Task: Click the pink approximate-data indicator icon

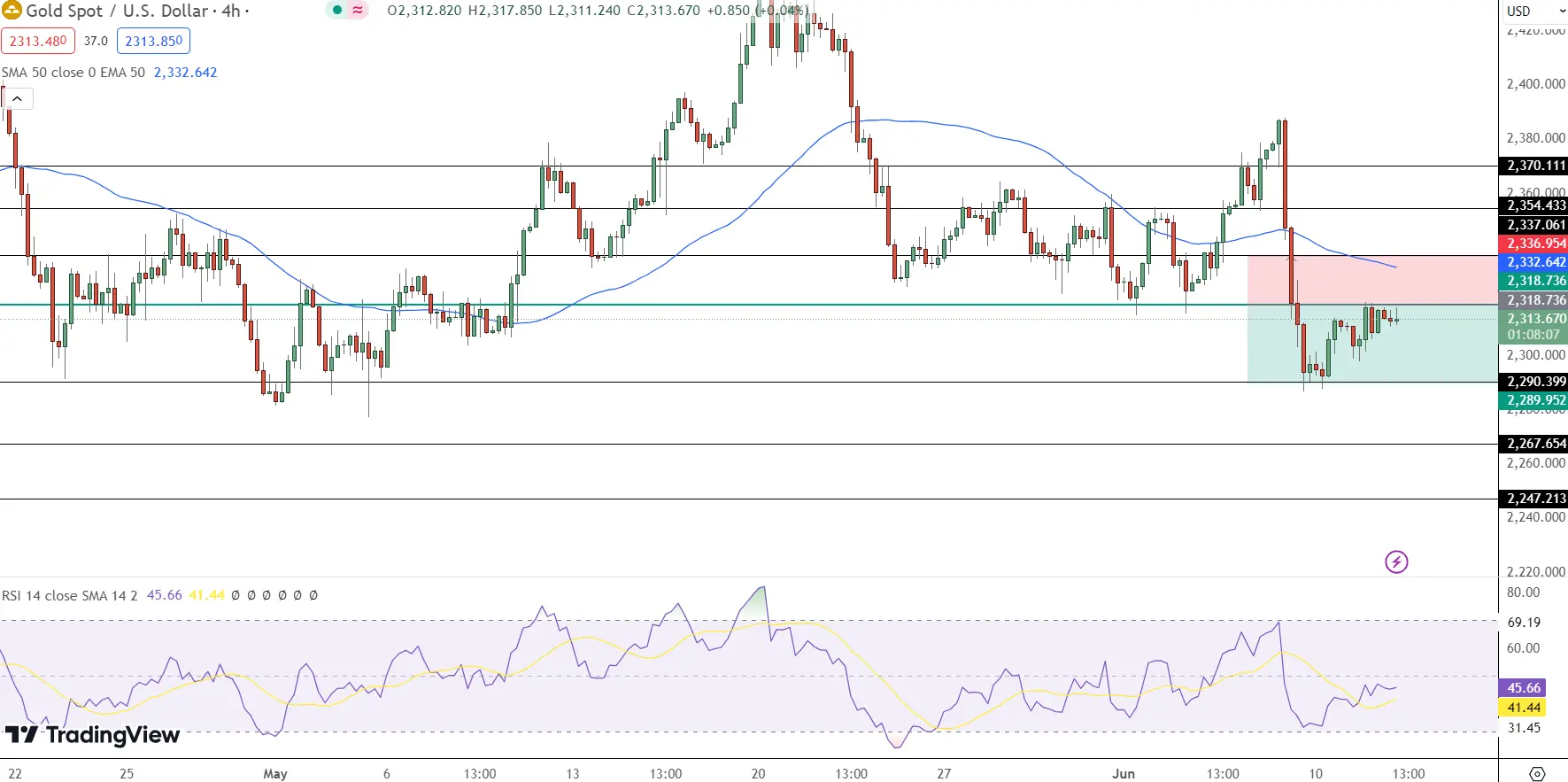Action: coord(358,11)
